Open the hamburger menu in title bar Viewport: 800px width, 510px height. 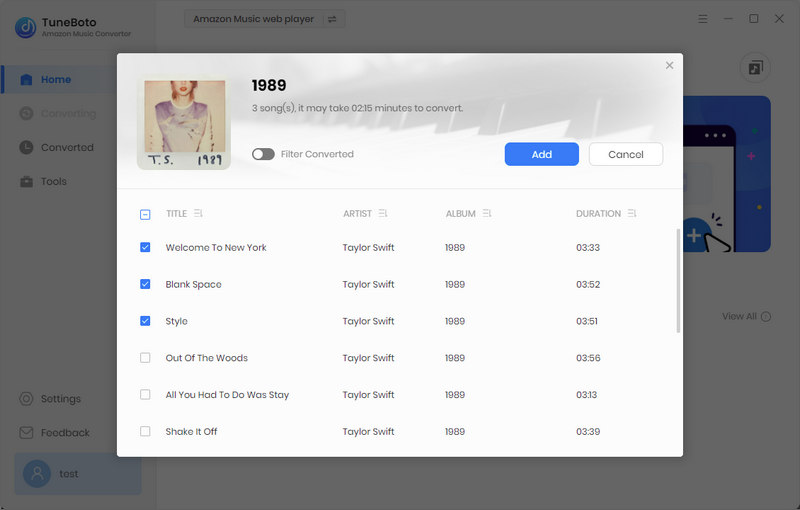(x=703, y=19)
